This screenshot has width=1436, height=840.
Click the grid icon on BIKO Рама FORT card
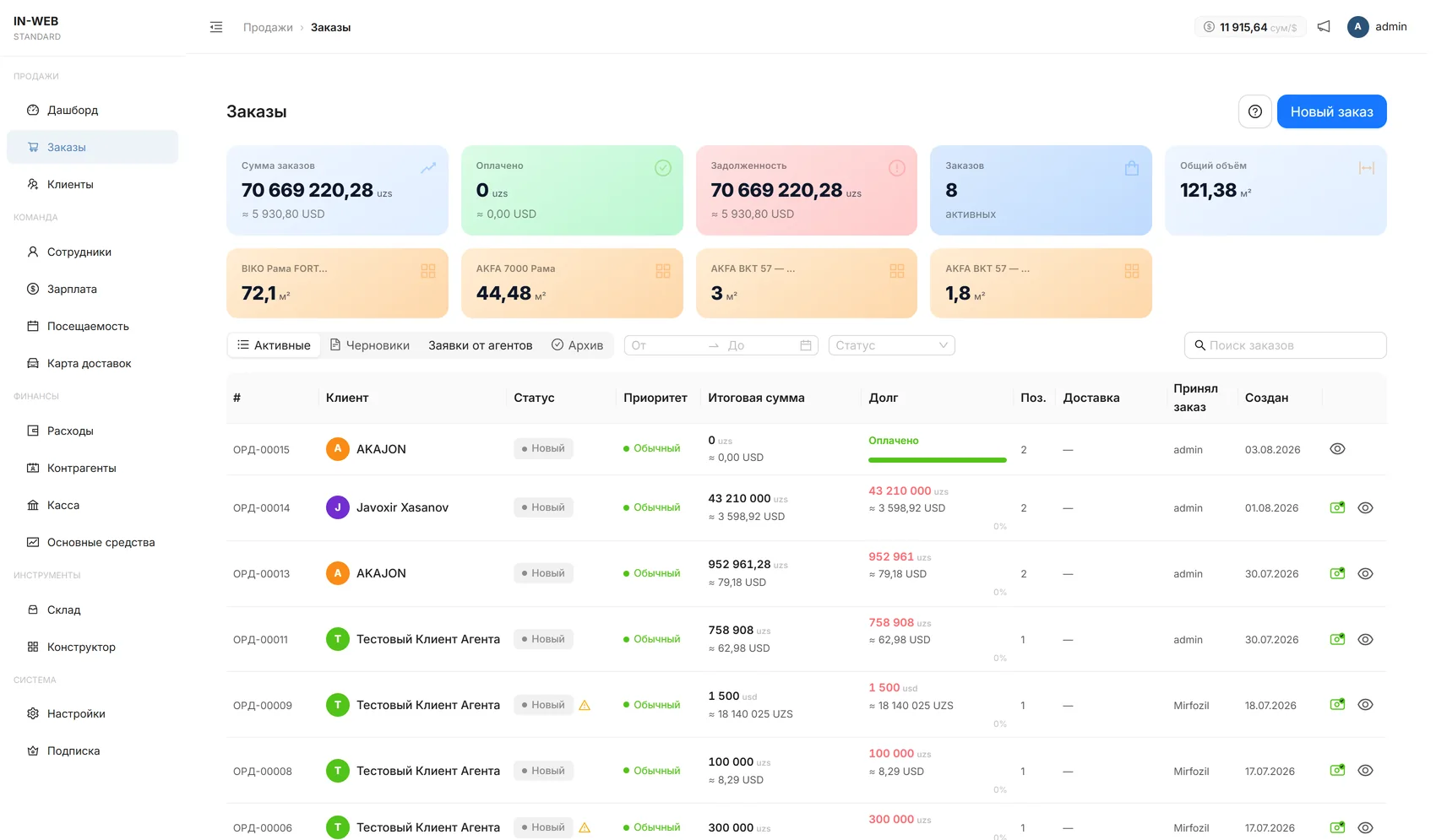[x=428, y=271]
